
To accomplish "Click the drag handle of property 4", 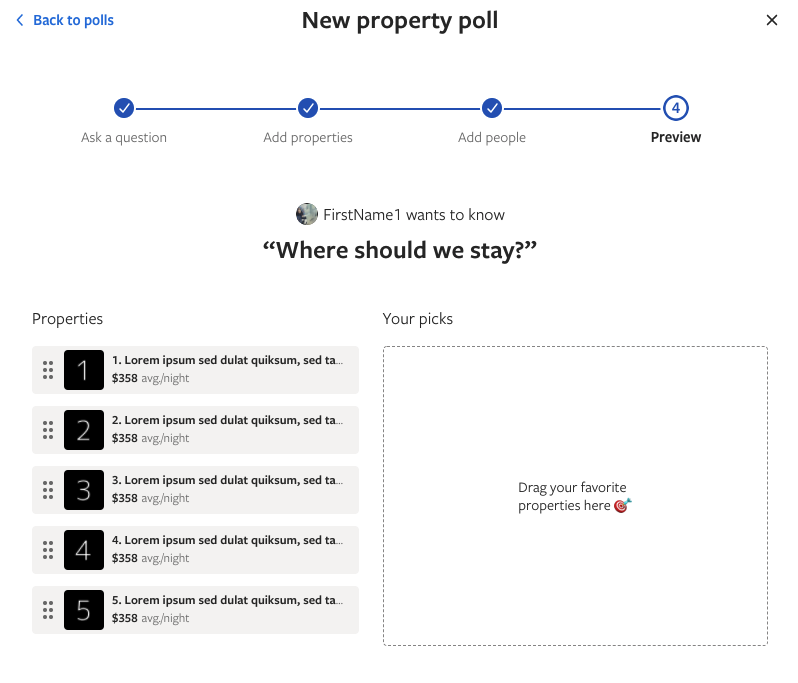I will 48,550.
